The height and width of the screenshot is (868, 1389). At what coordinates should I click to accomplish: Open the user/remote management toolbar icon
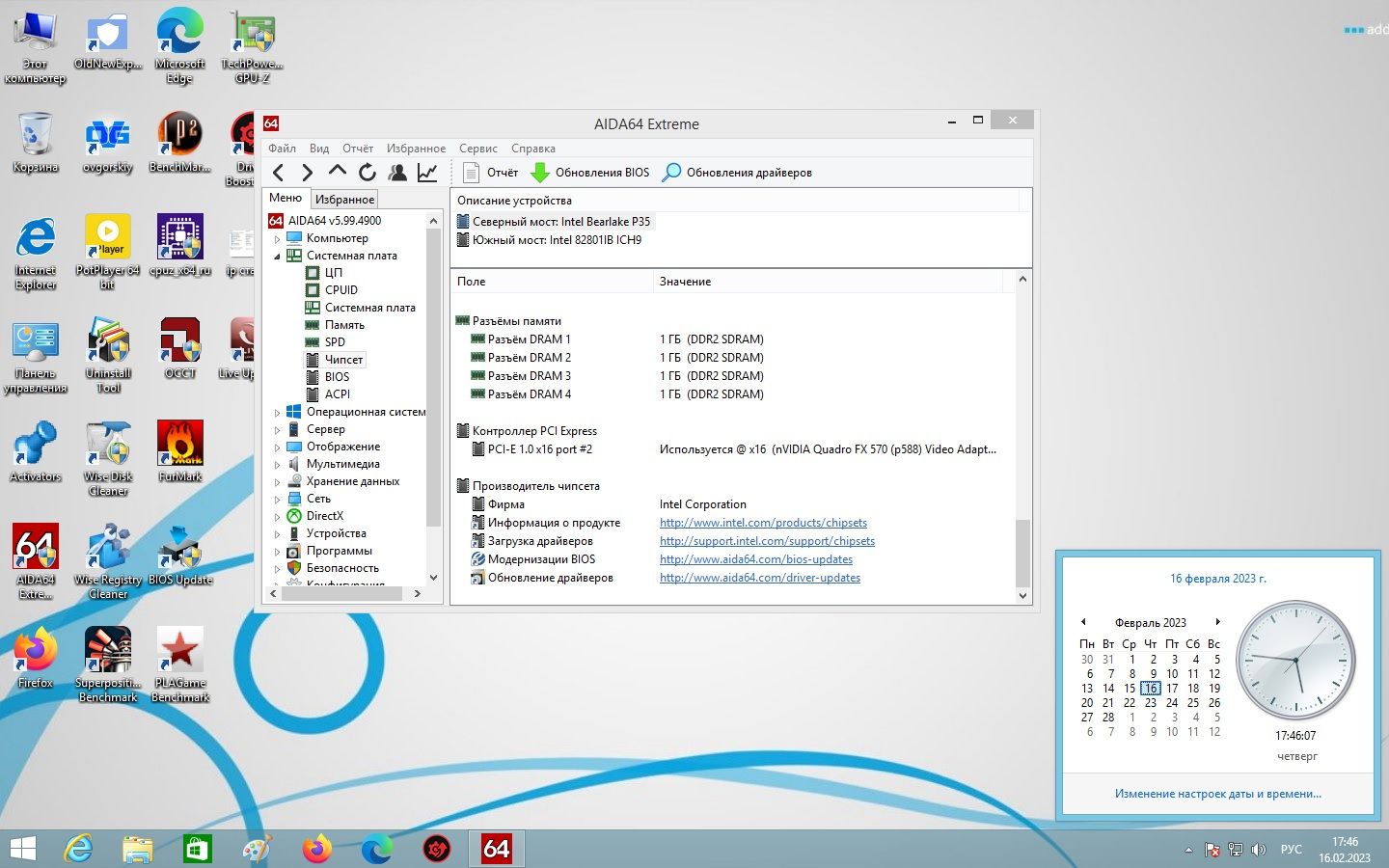click(x=396, y=173)
